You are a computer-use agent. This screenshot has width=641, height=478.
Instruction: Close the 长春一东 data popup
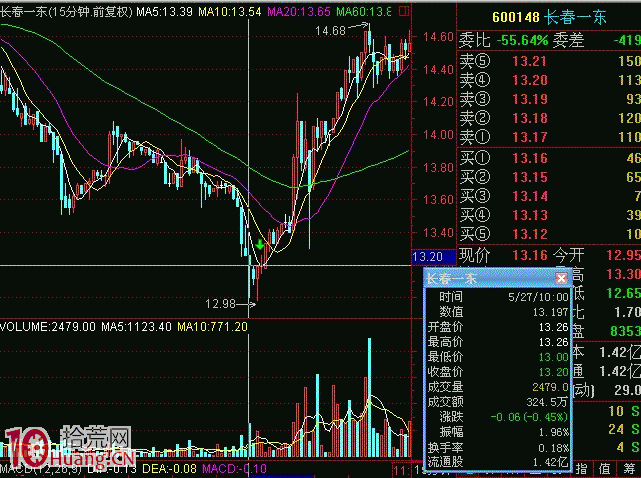[561, 278]
